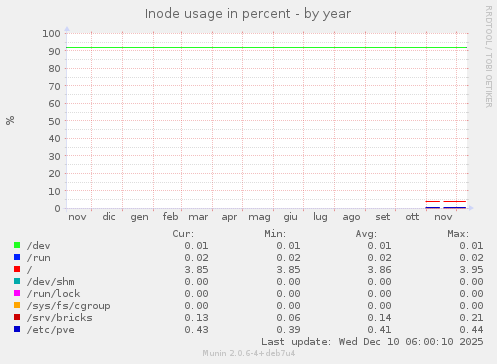Click the x-axis month label 'ago'
497x364 pixels.
(351, 217)
